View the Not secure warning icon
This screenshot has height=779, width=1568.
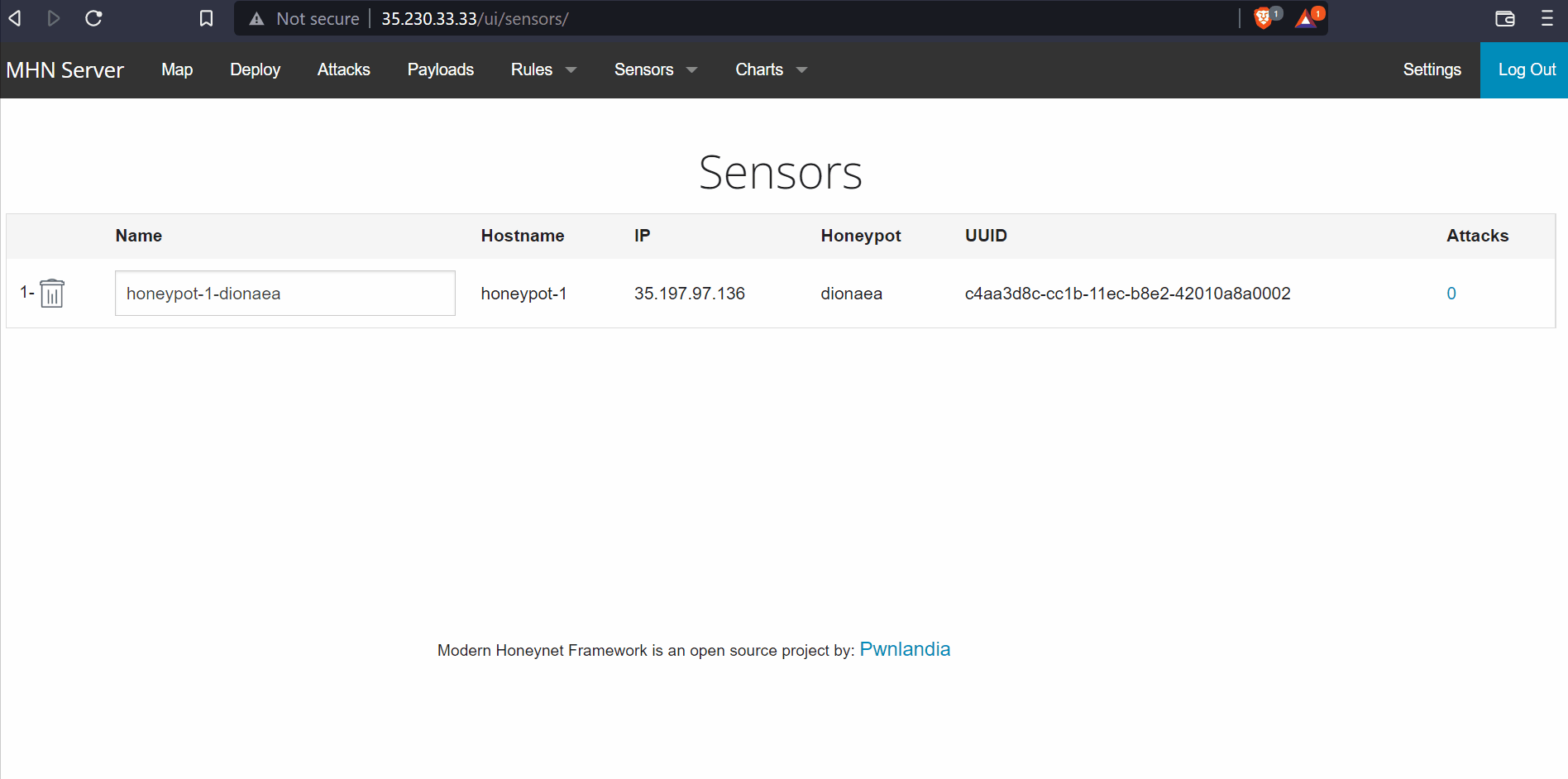click(257, 18)
